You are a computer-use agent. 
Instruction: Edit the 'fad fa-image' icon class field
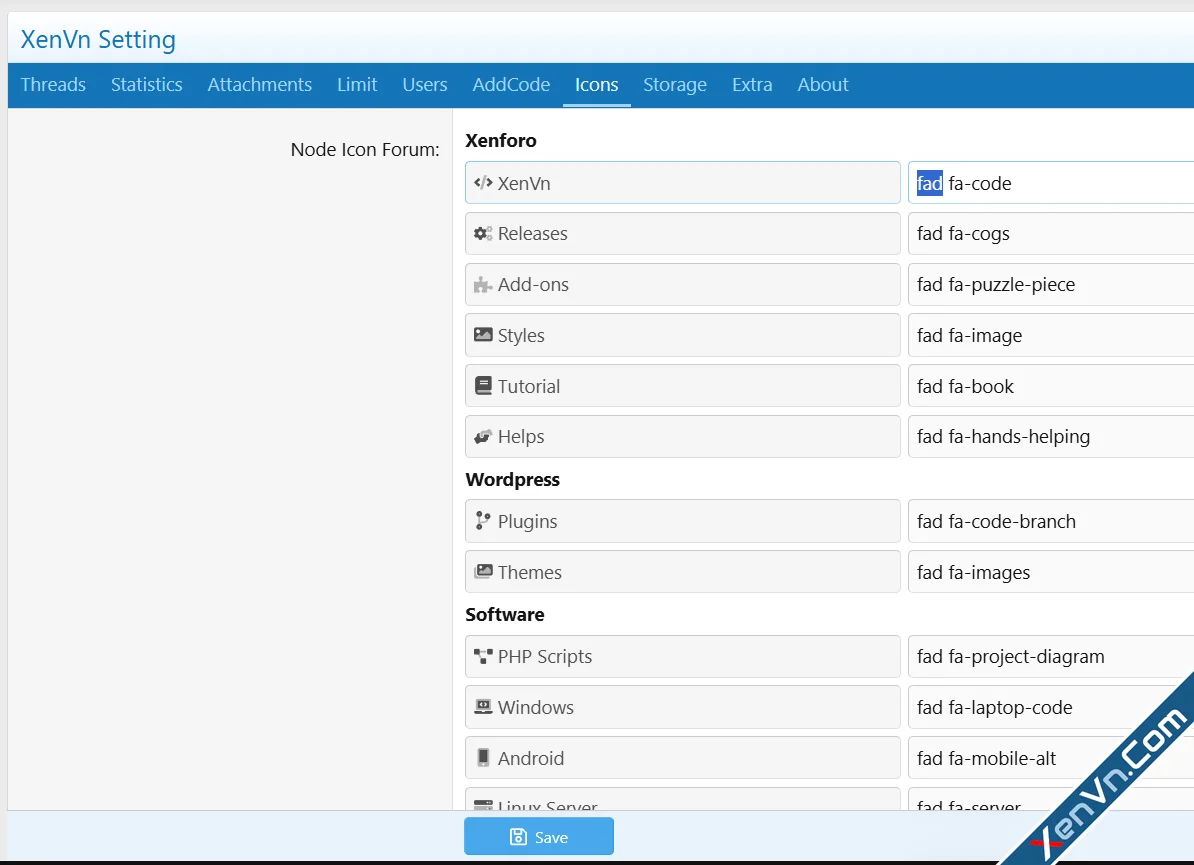point(1051,335)
